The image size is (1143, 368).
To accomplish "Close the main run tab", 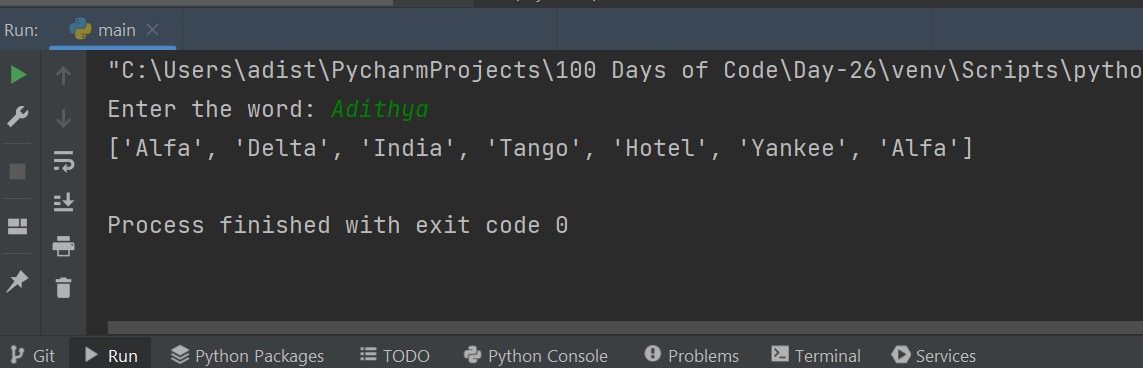I will point(152,30).
